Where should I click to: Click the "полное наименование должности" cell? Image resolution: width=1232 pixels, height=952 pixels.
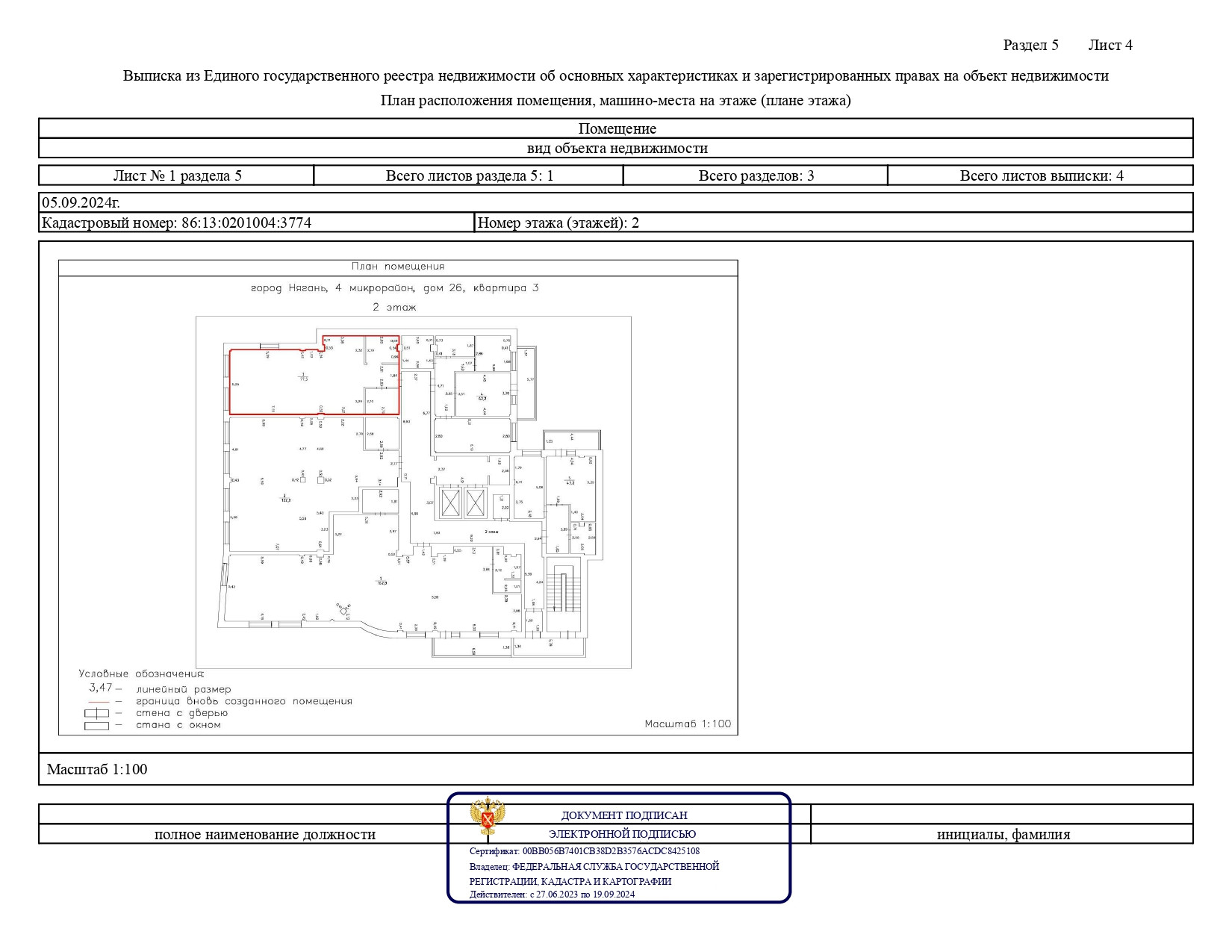(265, 834)
